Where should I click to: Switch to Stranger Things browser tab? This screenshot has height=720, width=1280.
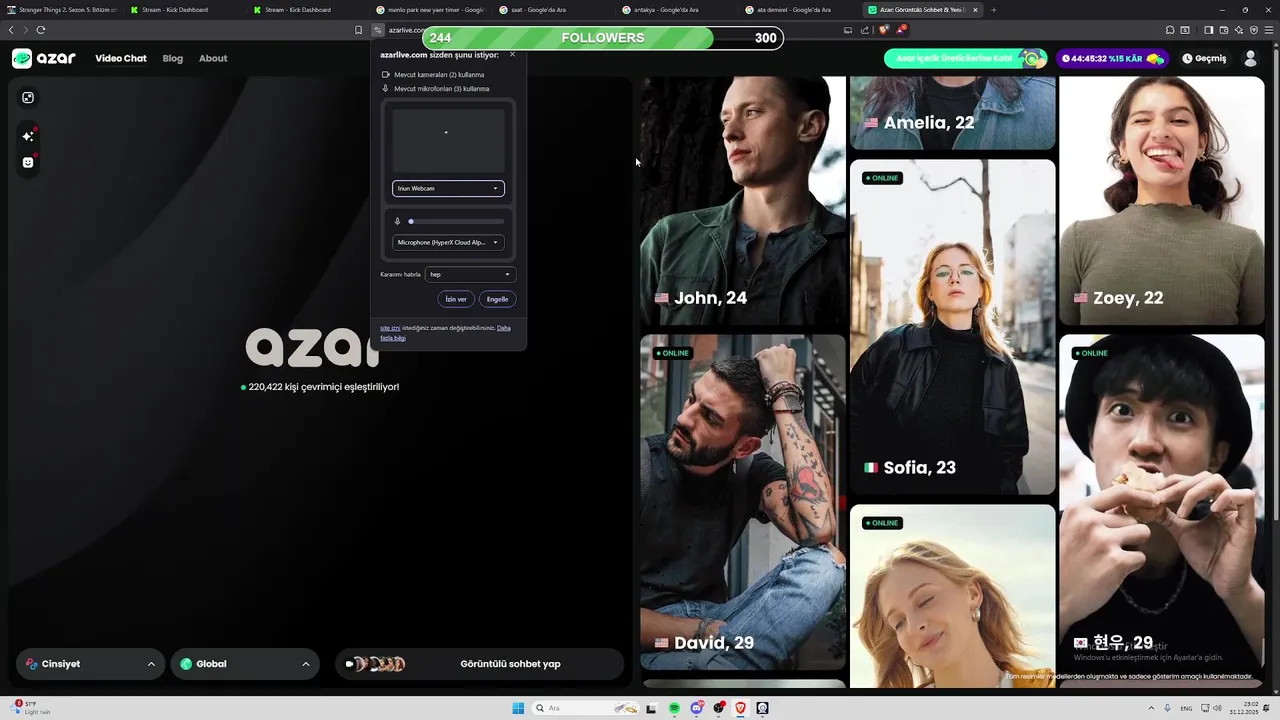[62, 10]
